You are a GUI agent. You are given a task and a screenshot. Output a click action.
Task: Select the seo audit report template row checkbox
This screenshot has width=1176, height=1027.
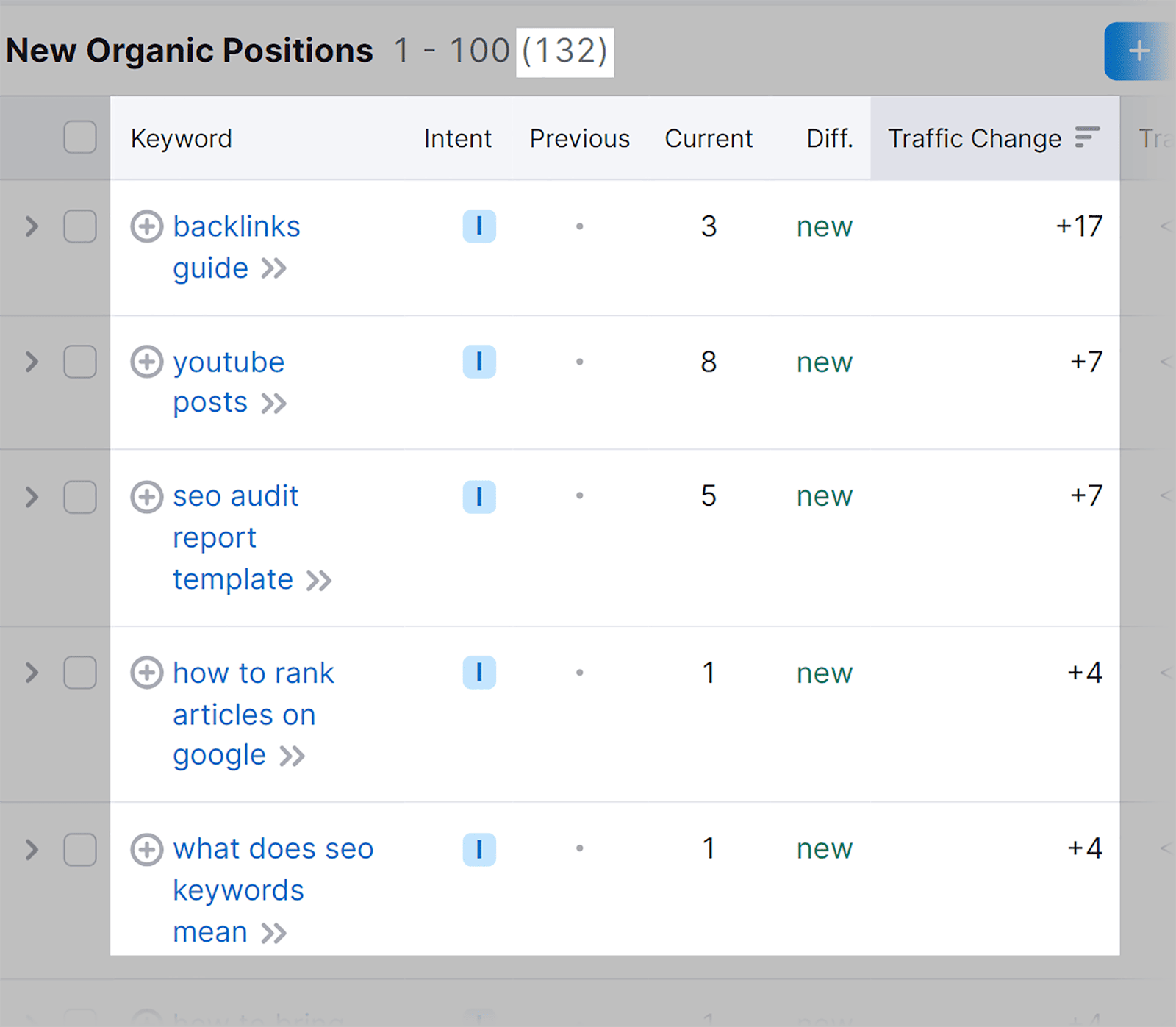point(80,497)
